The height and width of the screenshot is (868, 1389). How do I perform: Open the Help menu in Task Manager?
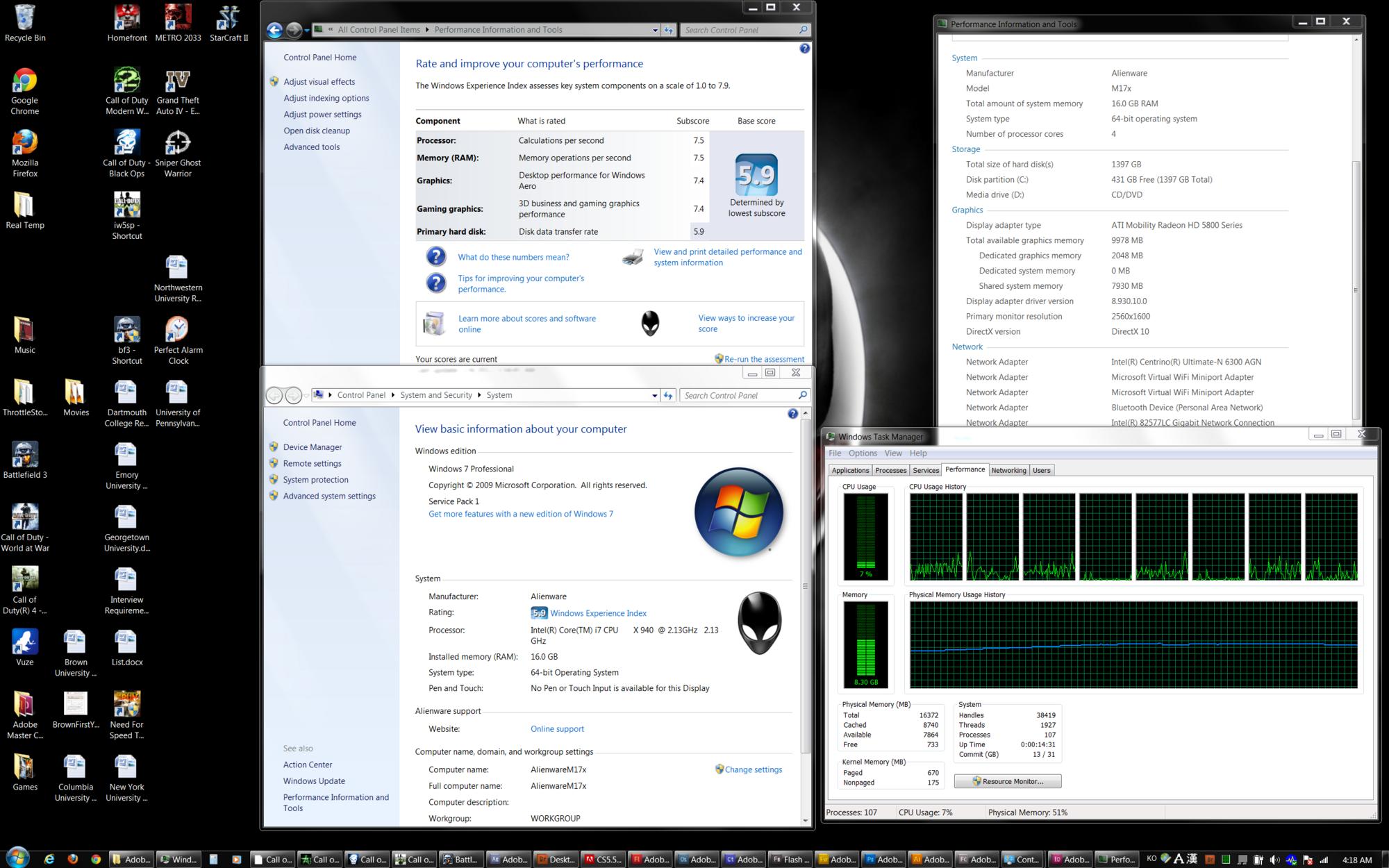pyautogui.click(x=918, y=453)
